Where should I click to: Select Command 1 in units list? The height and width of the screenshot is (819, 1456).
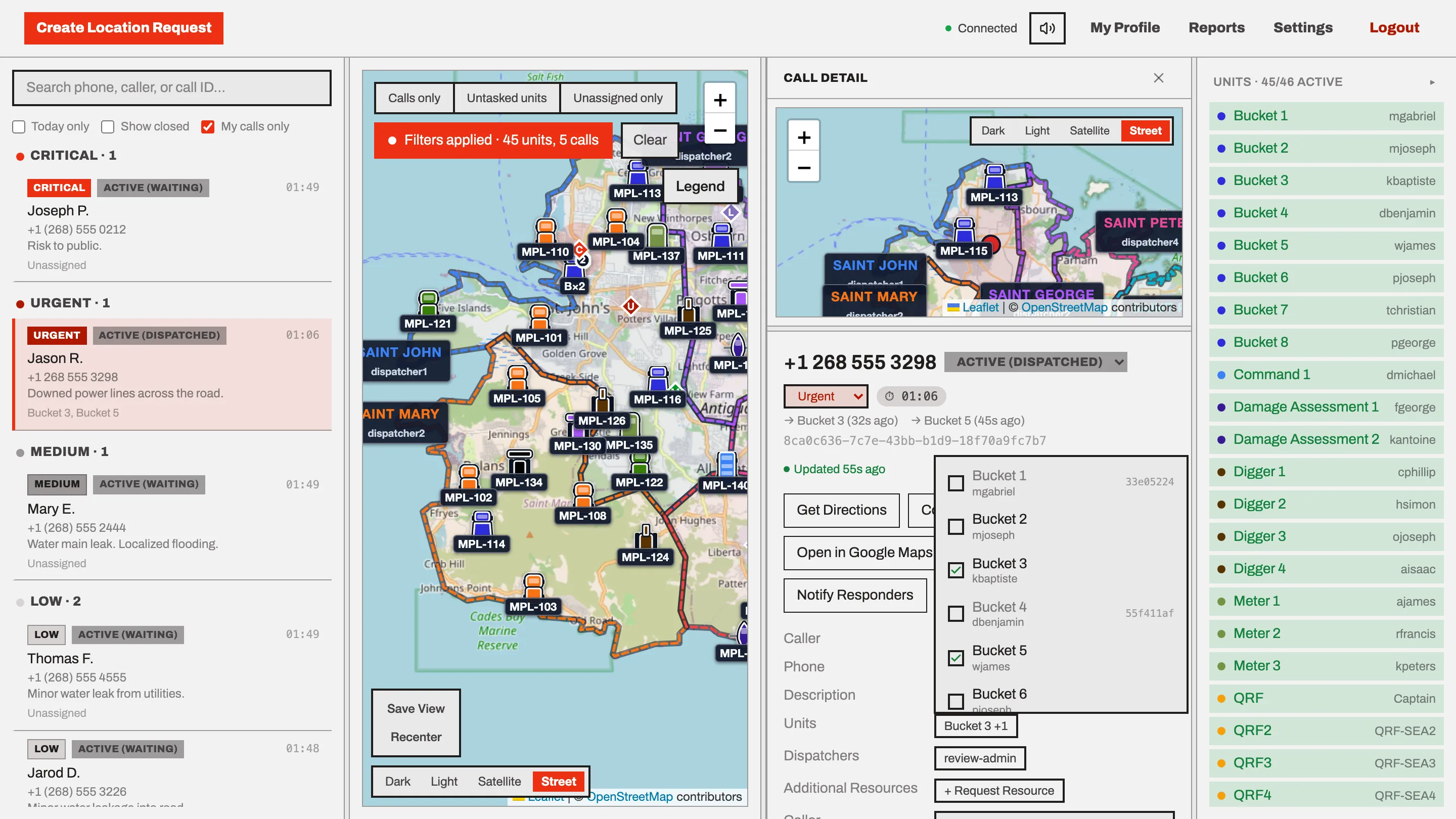coord(1326,374)
